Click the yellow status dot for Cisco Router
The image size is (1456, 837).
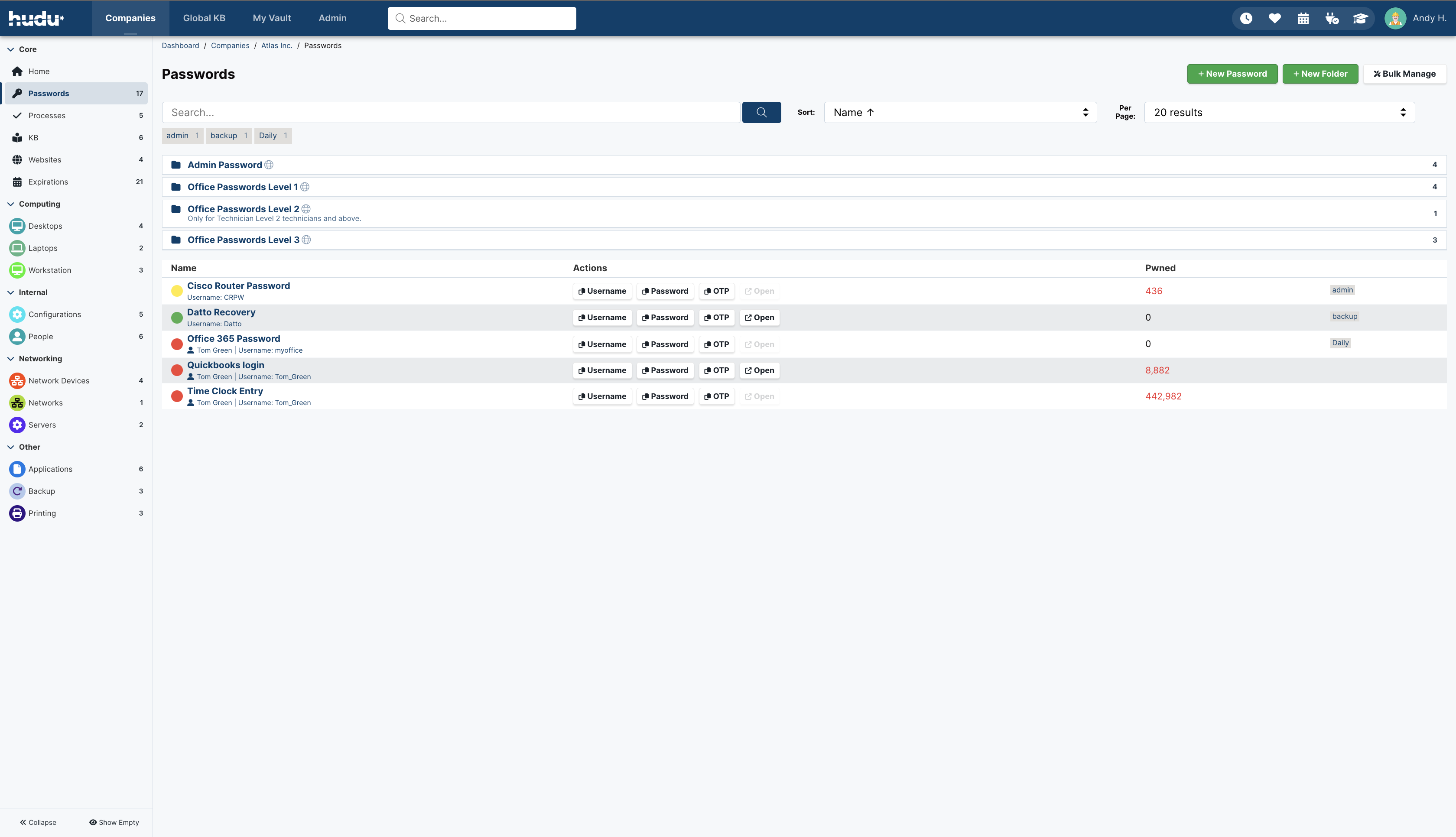pos(177,291)
